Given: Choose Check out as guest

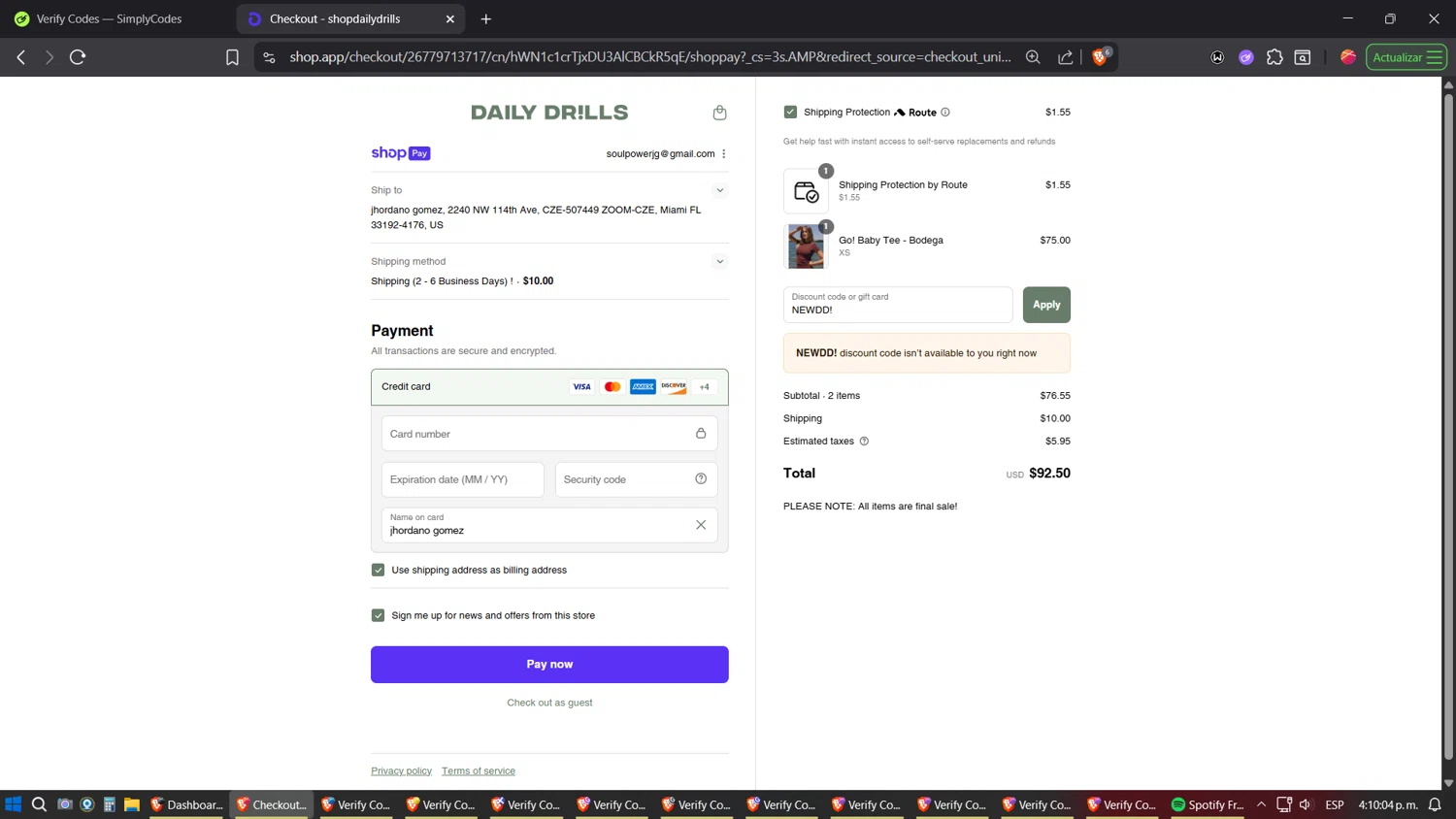Looking at the screenshot, I should pyautogui.click(x=549, y=703).
